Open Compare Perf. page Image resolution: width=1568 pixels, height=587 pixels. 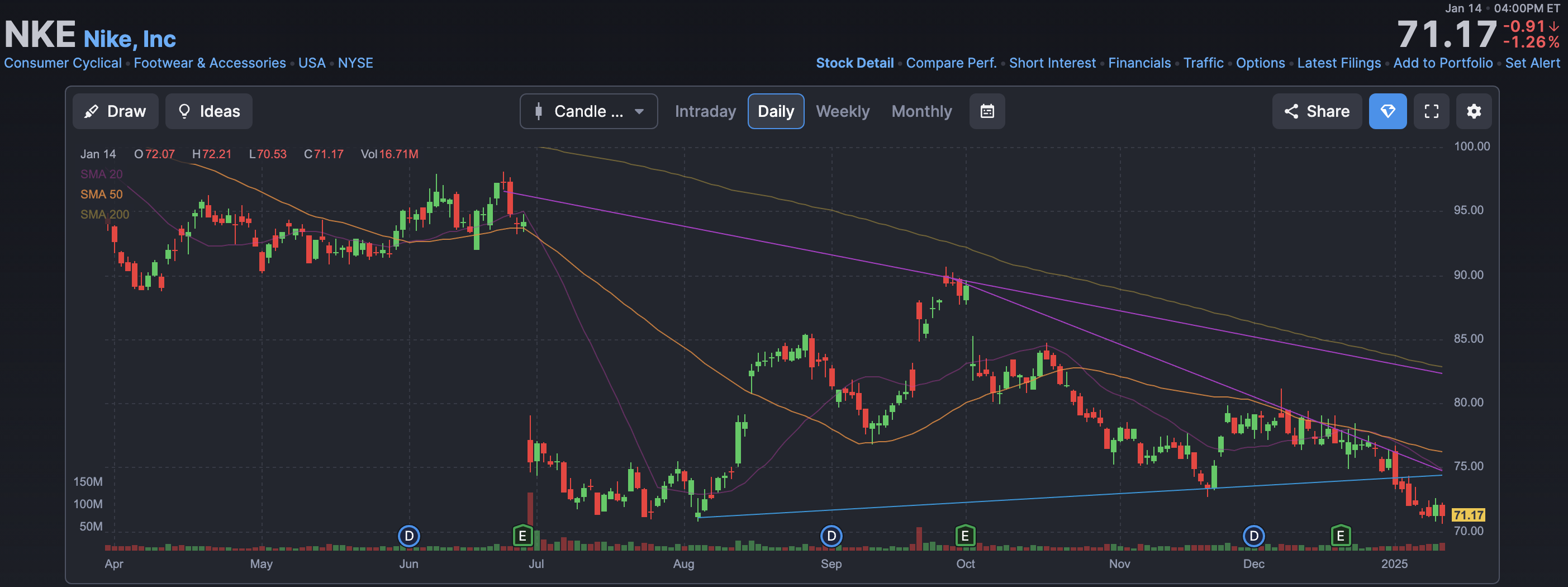pos(952,63)
